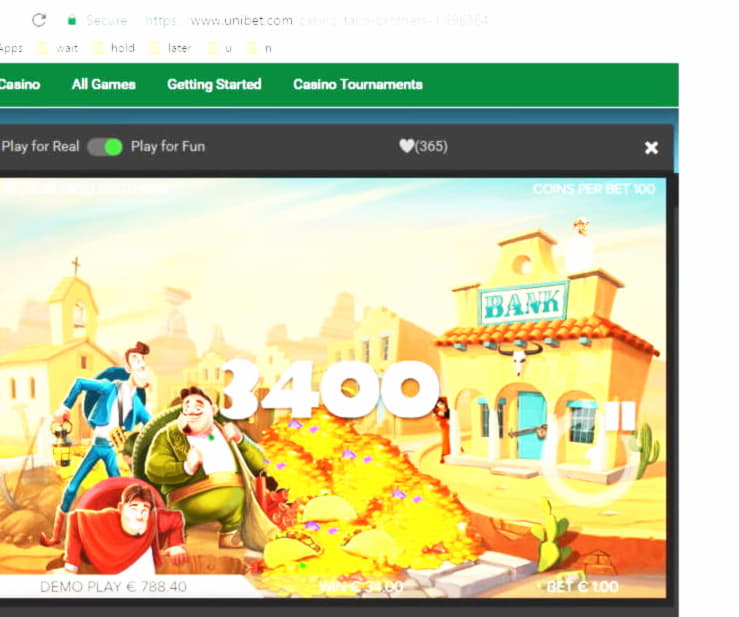Click the Coins Per Bet 100 text
Viewport: 739px width, 617px height.
click(594, 189)
